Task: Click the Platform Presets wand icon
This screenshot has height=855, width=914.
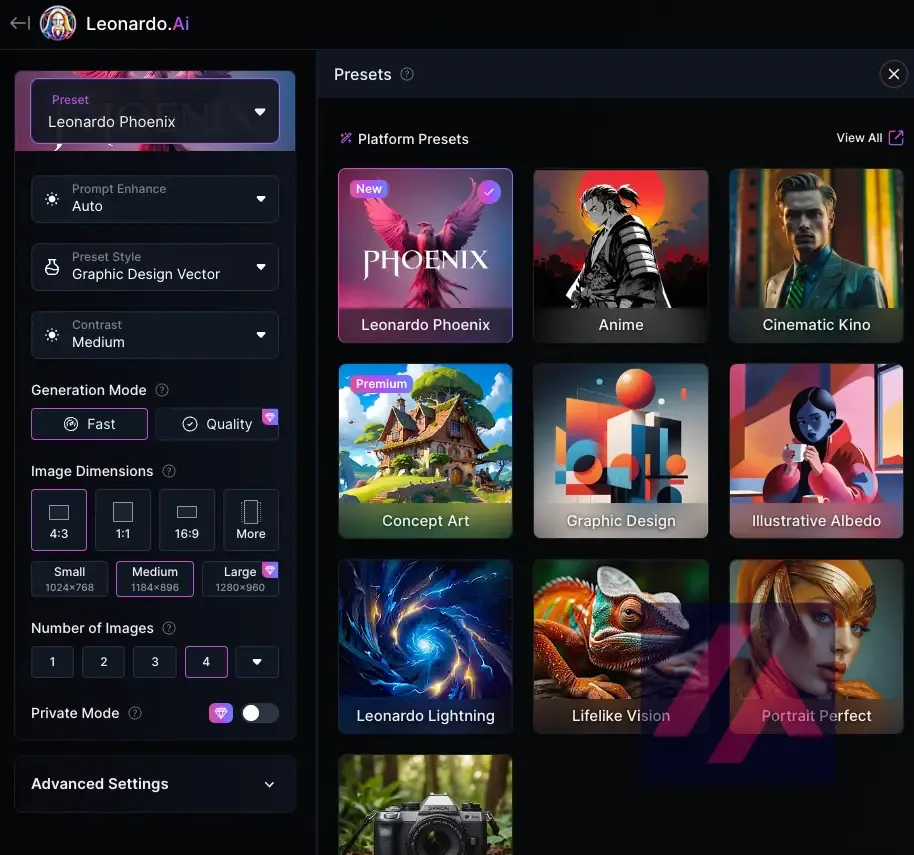Action: [x=346, y=138]
